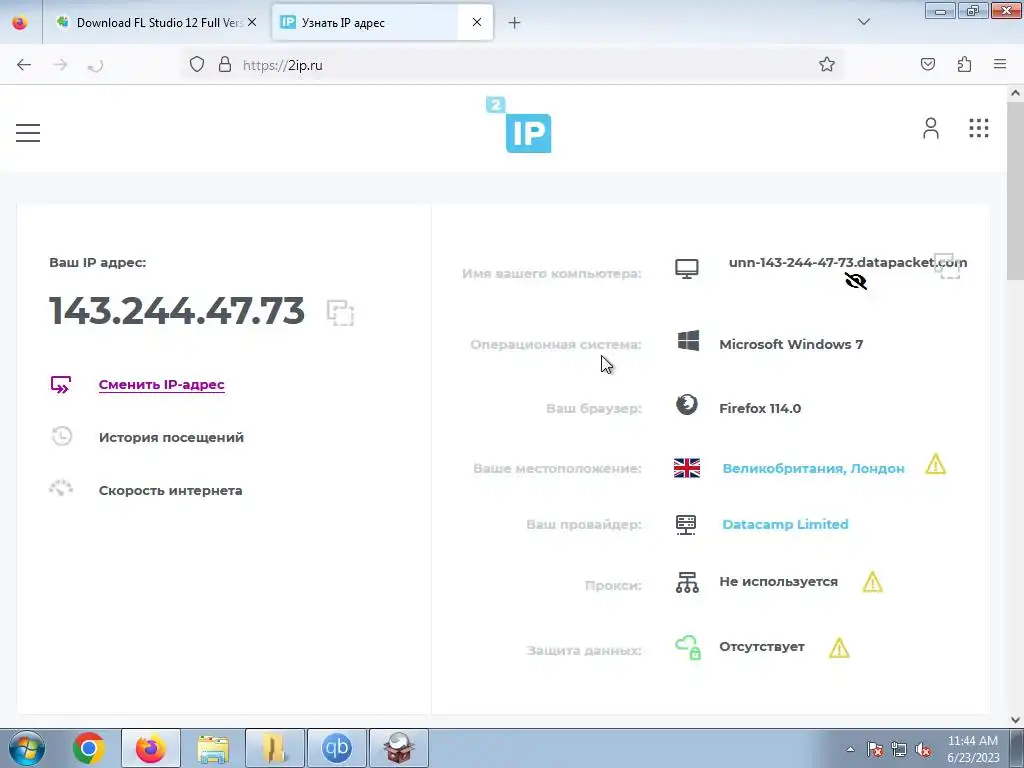Click Firefox View icon in tab bar
Viewport: 1024px width, 768px height.
(x=20, y=22)
